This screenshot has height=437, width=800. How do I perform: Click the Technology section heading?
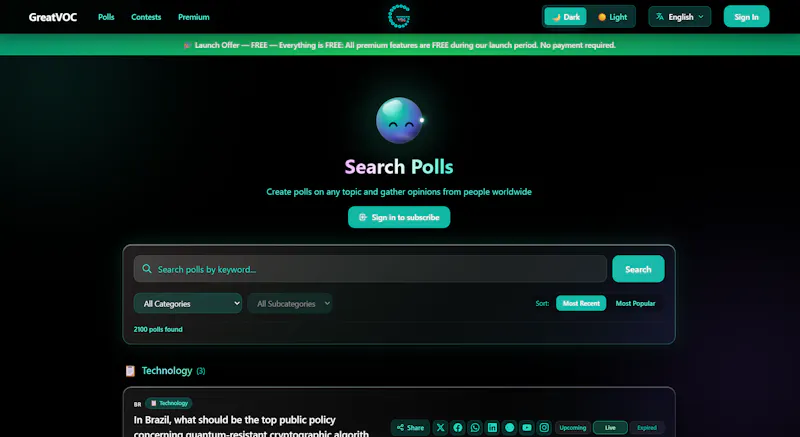pyautogui.click(x=167, y=371)
